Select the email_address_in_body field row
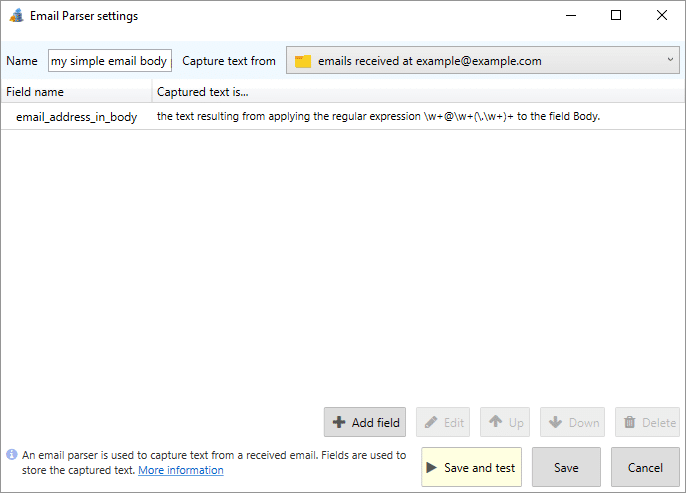Viewport: 686px width, 493px height. click(x=343, y=116)
